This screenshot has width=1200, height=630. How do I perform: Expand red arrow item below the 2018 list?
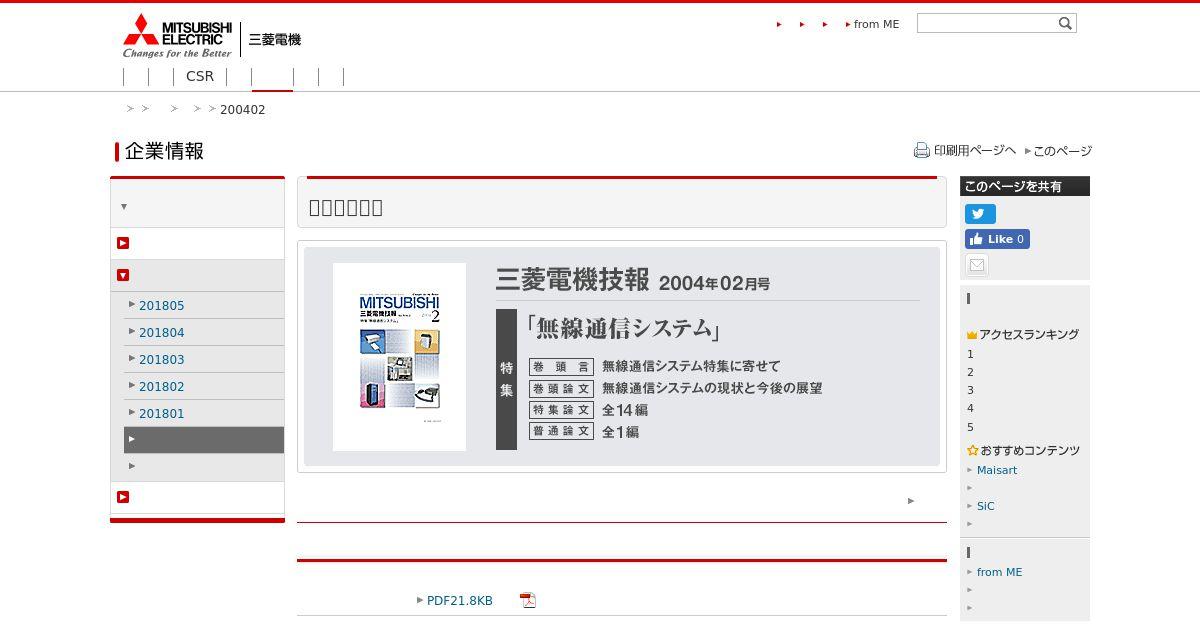(x=123, y=497)
